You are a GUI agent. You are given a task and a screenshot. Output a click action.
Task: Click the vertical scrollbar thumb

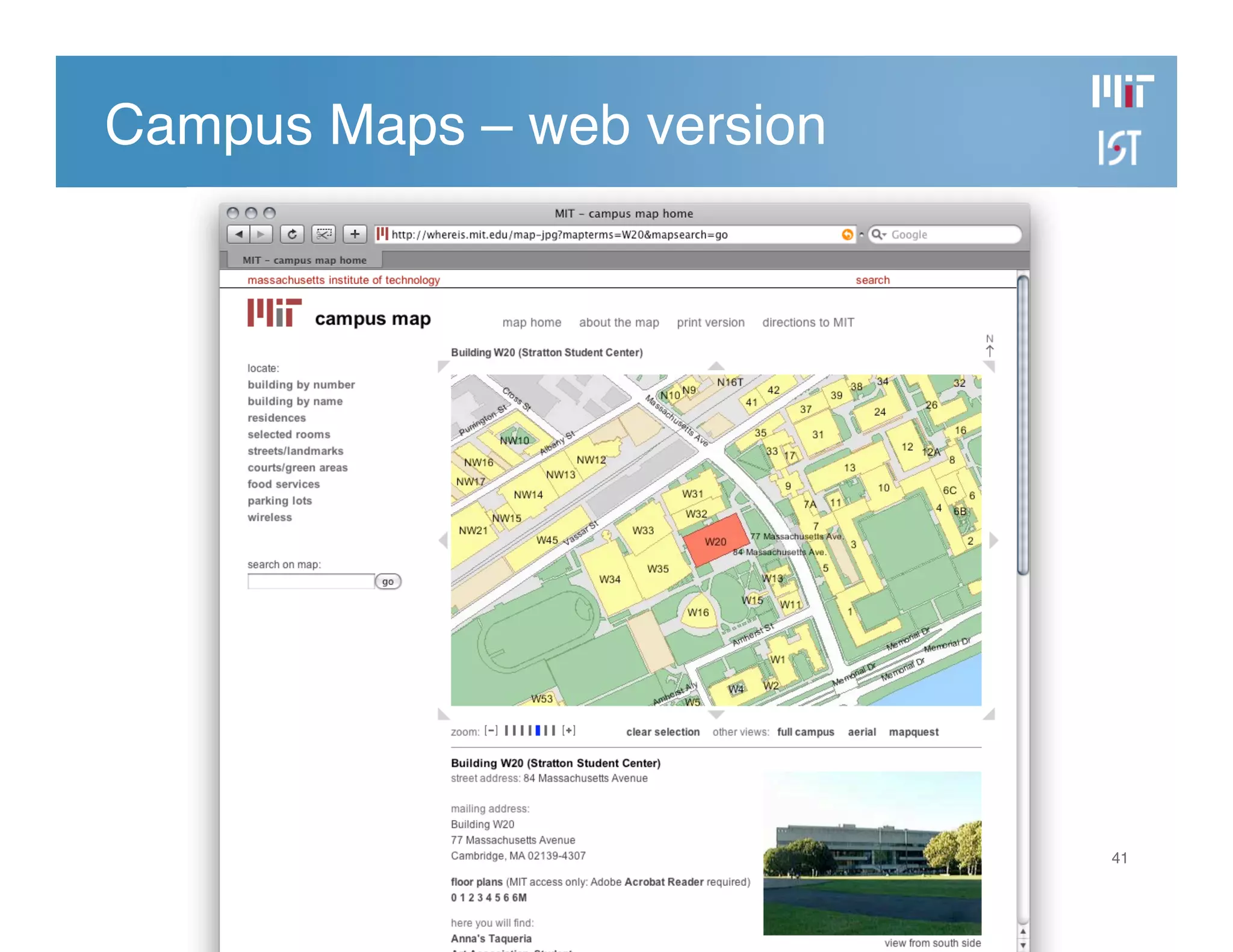pos(1023,425)
